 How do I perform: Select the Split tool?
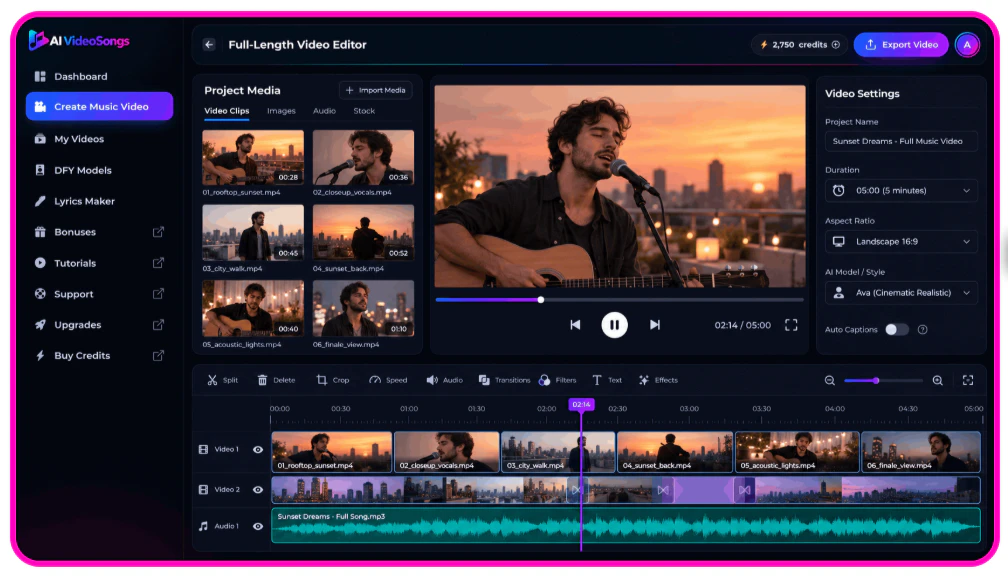(x=222, y=380)
